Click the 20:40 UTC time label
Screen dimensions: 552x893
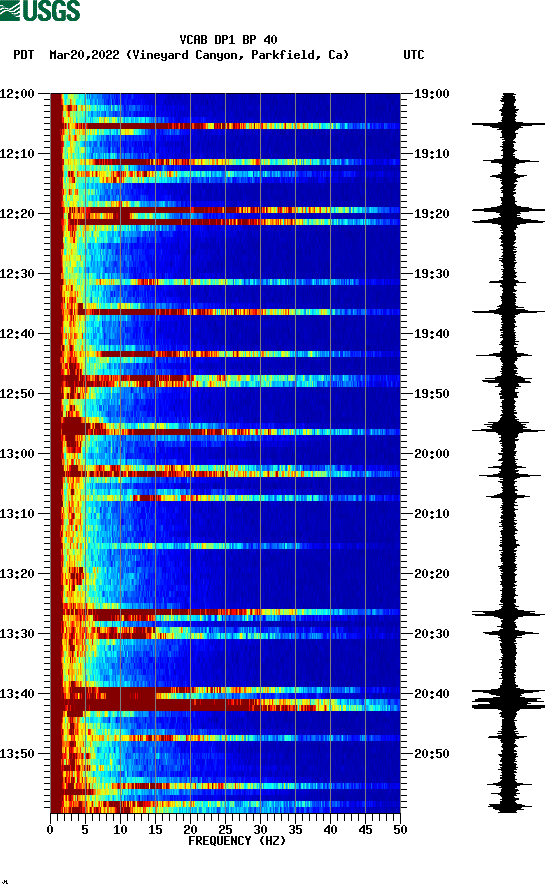[x=431, y=694]
